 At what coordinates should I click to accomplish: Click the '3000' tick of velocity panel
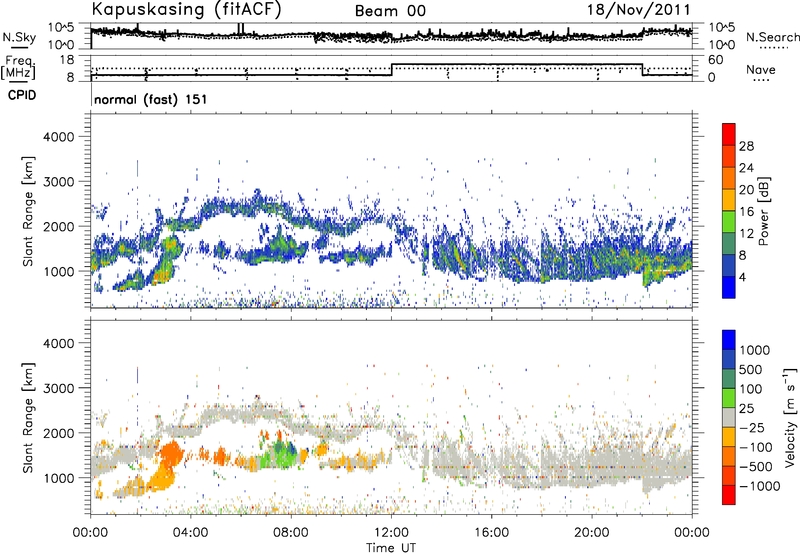click(x=58, y=388)
